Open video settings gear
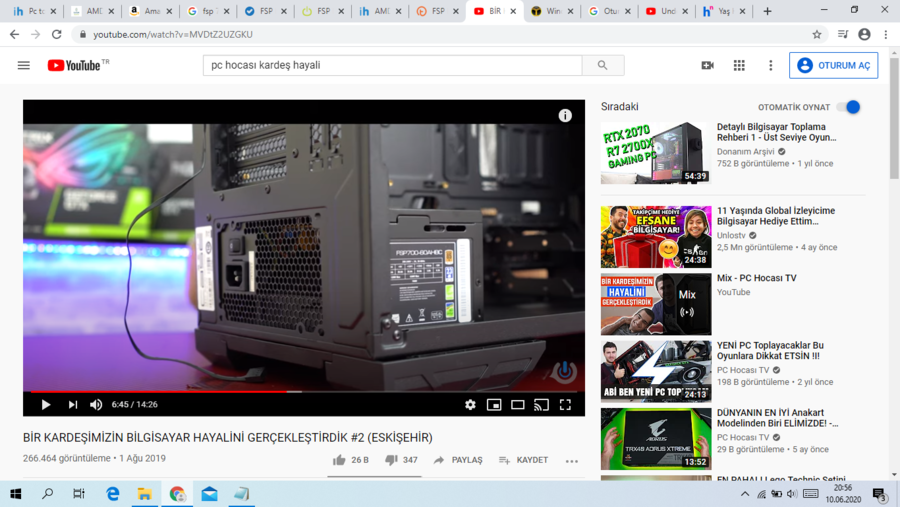 coord(470,405)
